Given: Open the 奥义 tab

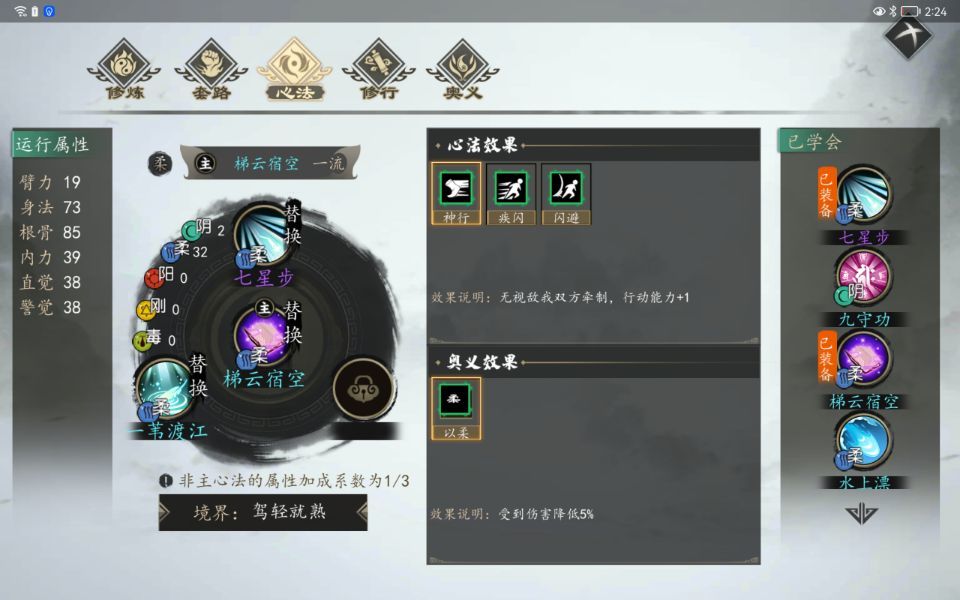Looking at the screenshot, I should 463,69.
